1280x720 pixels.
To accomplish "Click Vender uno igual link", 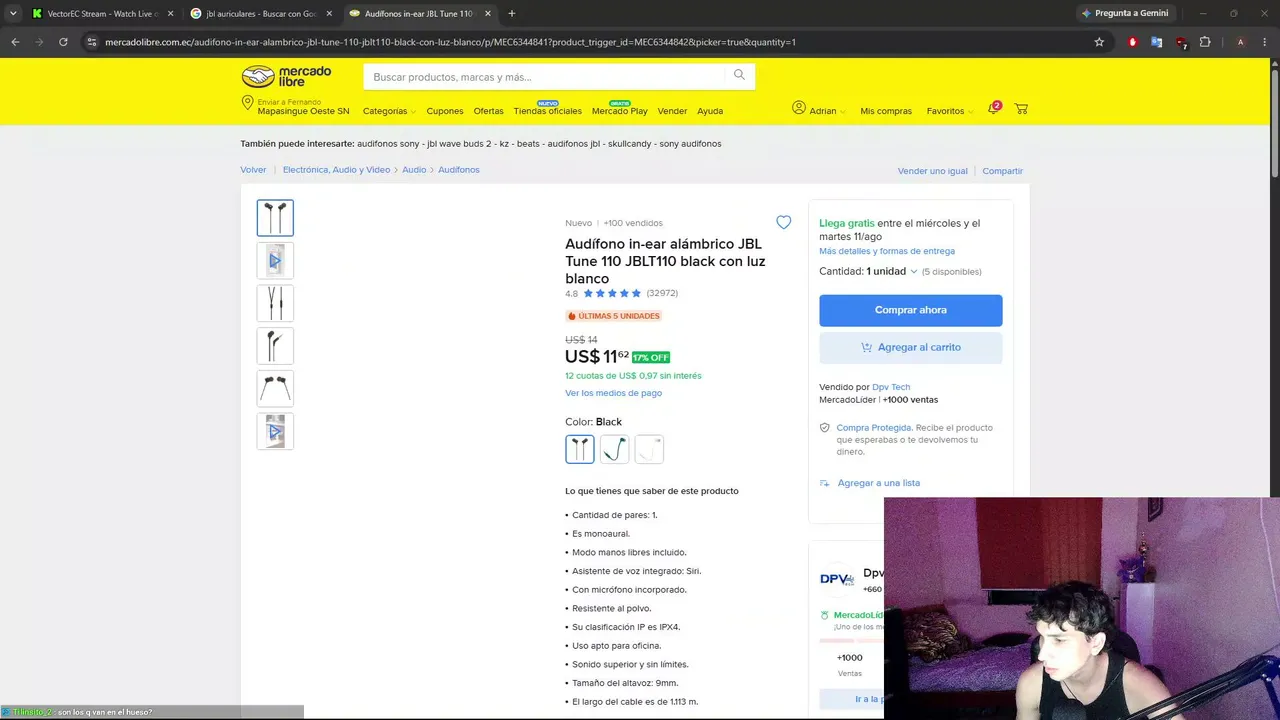I will pyautogui.click(x=933, y=171).
